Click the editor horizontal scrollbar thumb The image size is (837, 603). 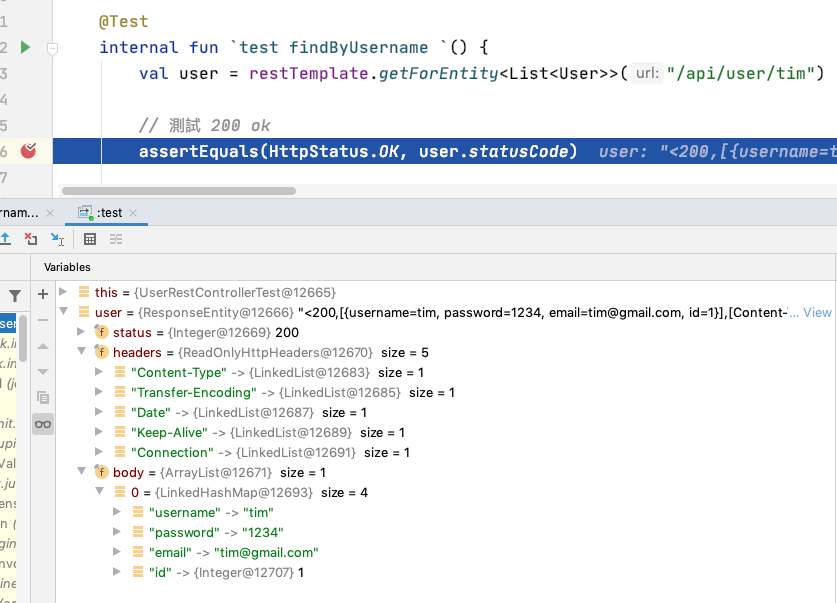point(179,191)
